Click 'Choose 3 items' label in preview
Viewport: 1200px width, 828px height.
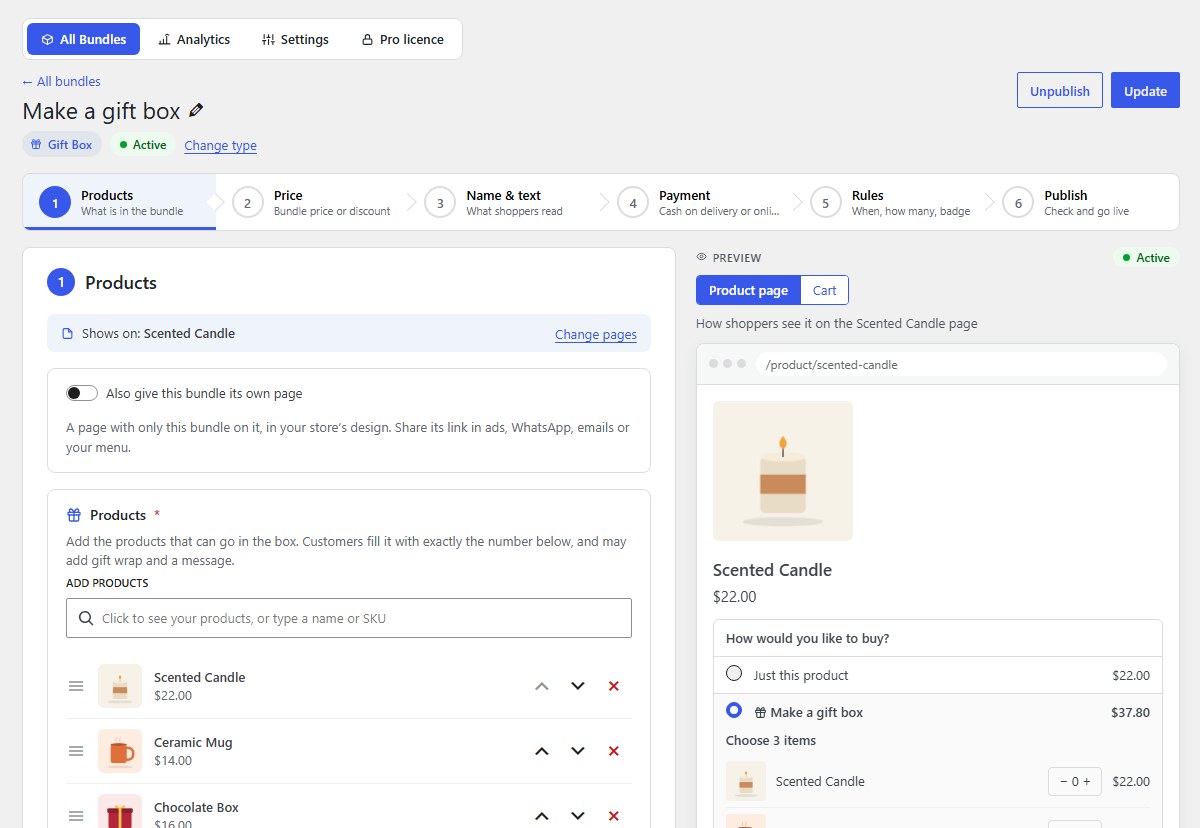click(x=771, y=741)
